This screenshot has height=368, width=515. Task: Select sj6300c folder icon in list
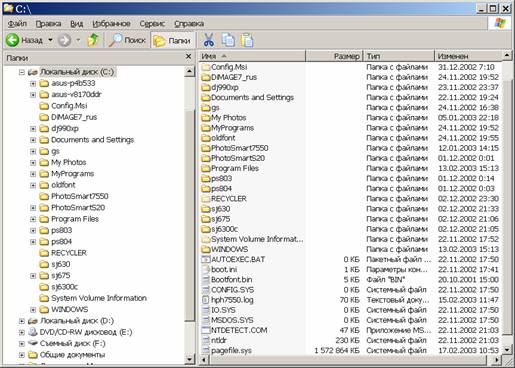[205, 229]
